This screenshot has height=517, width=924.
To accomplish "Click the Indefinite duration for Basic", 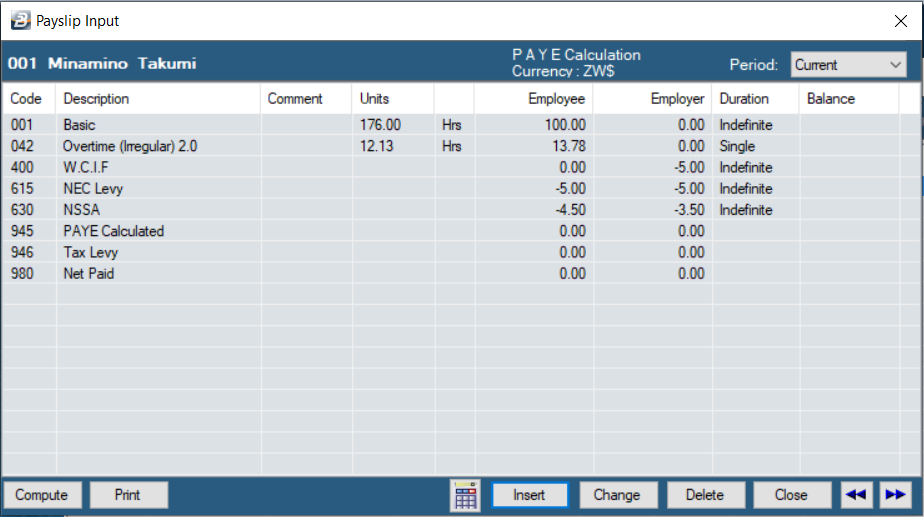I will (x=745, y=125).
